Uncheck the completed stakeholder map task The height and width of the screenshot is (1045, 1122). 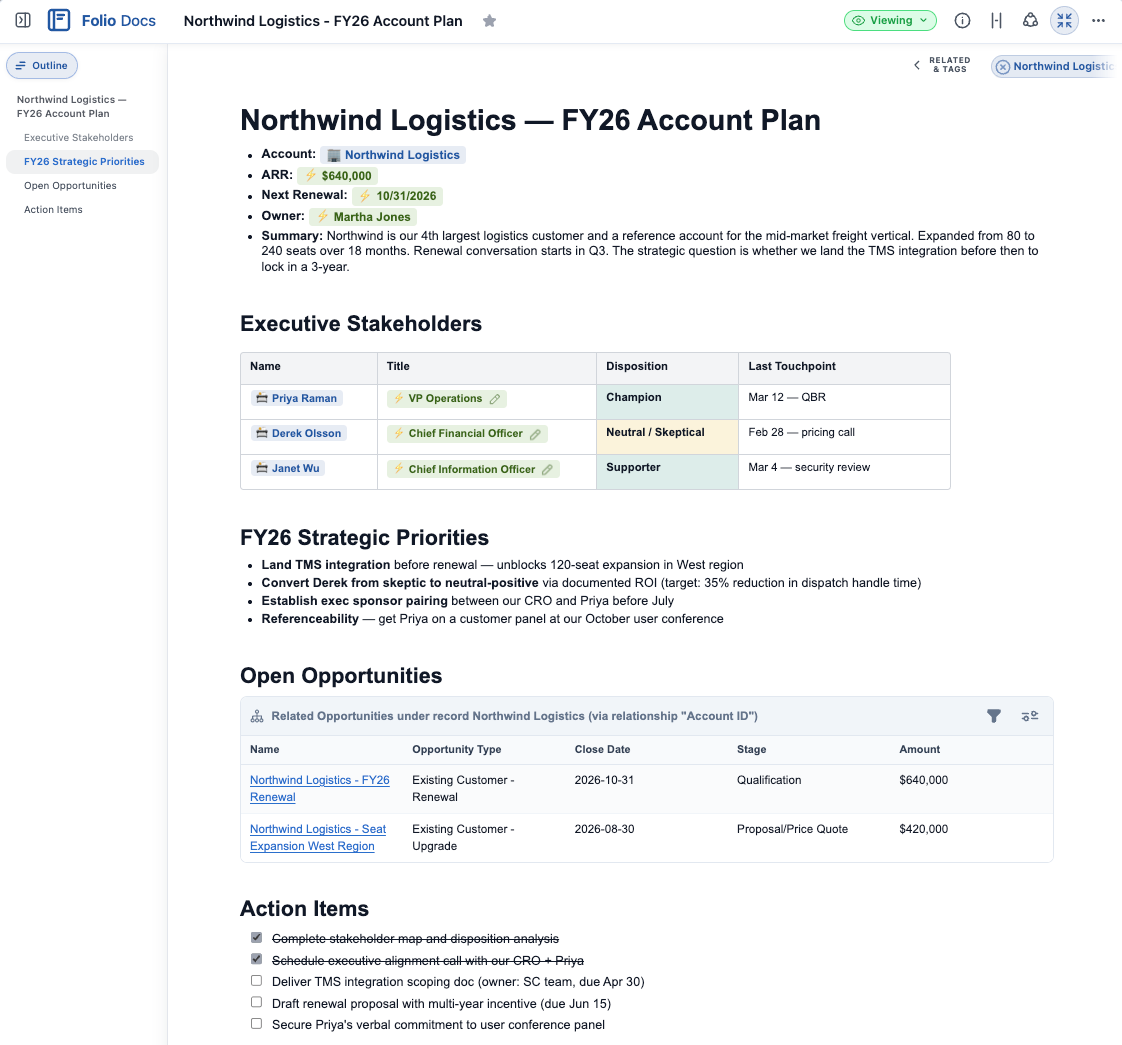(256, 937)
